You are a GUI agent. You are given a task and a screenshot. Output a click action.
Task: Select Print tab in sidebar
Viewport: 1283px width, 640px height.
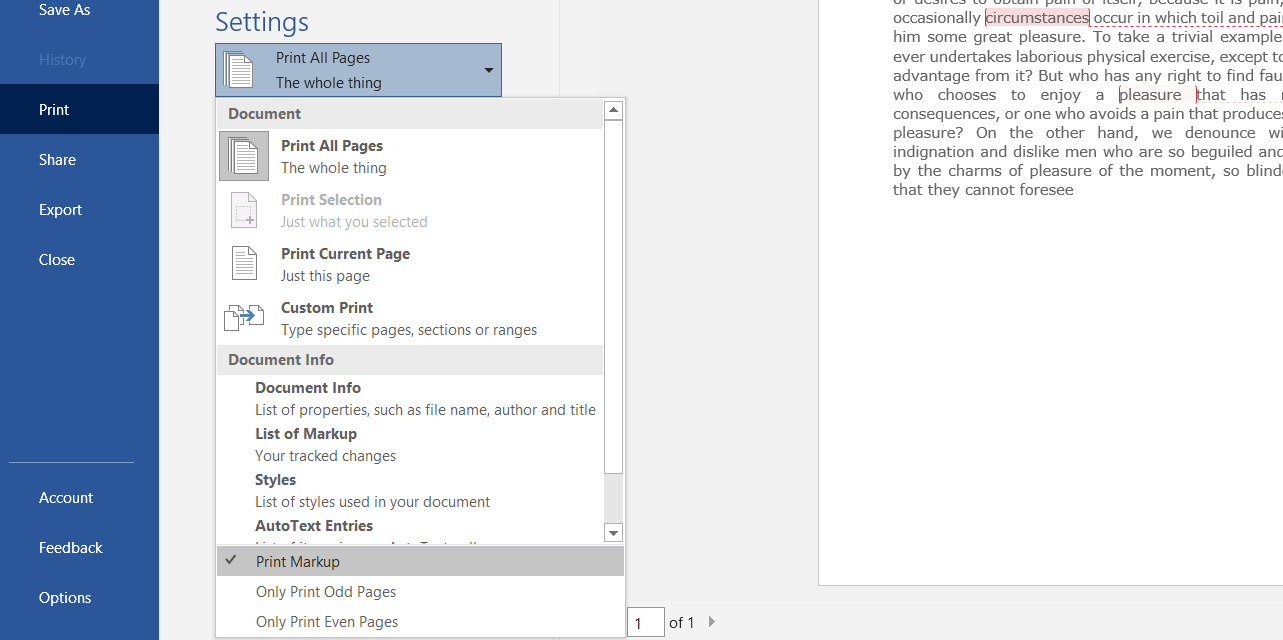tap(79, 110)
